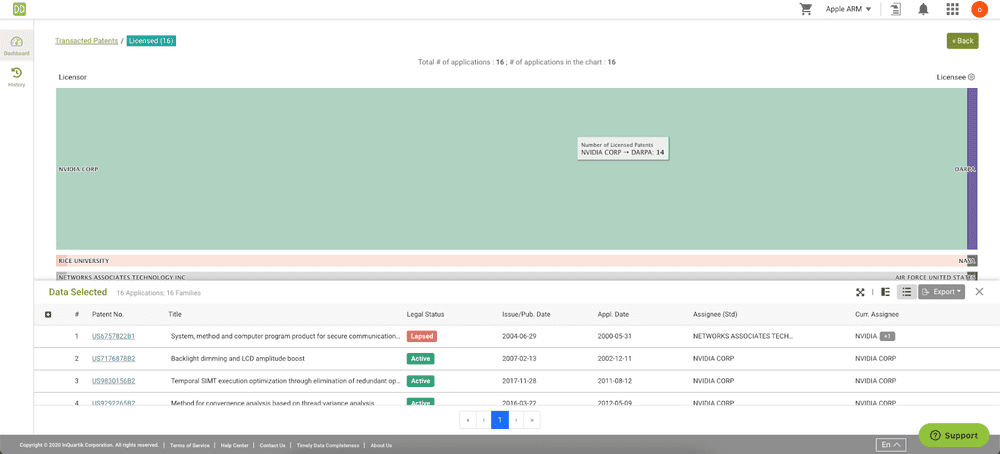
Task: Sort by Assignee (Std) column header
Action: (715, 314)
